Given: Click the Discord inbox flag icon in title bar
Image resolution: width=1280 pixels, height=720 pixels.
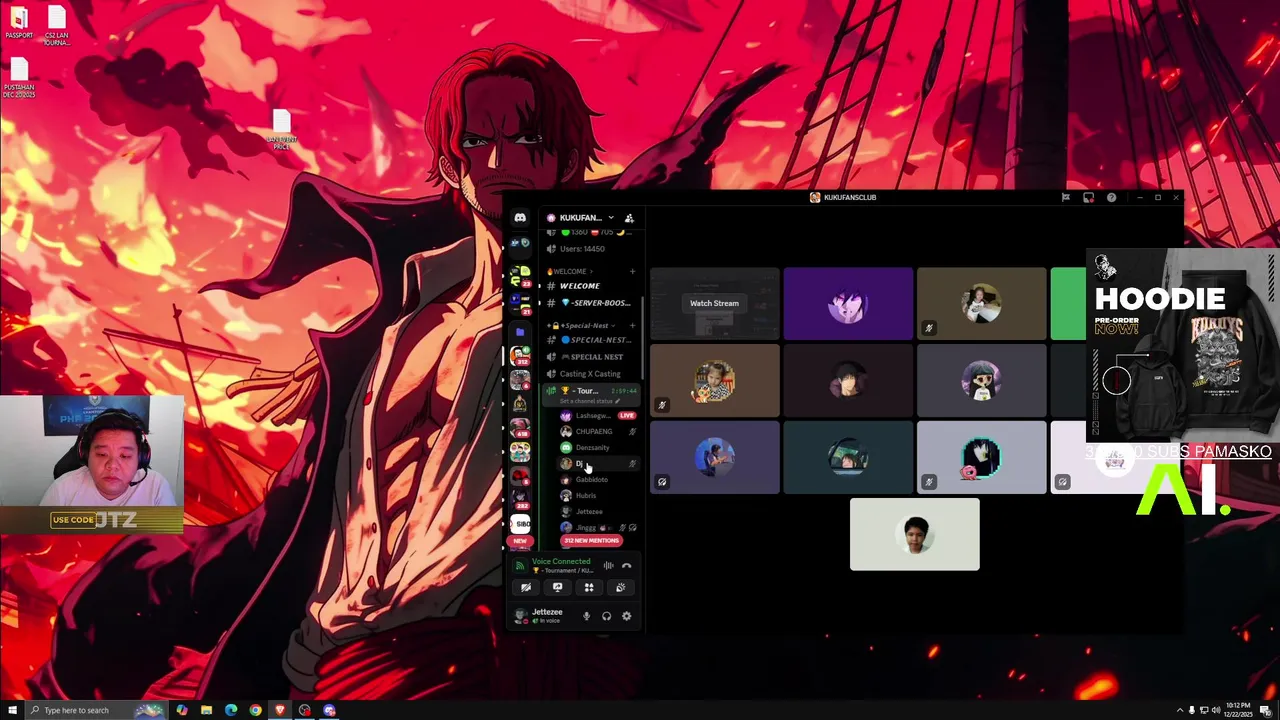Looking at the screenshot, I should (1066, 198).
